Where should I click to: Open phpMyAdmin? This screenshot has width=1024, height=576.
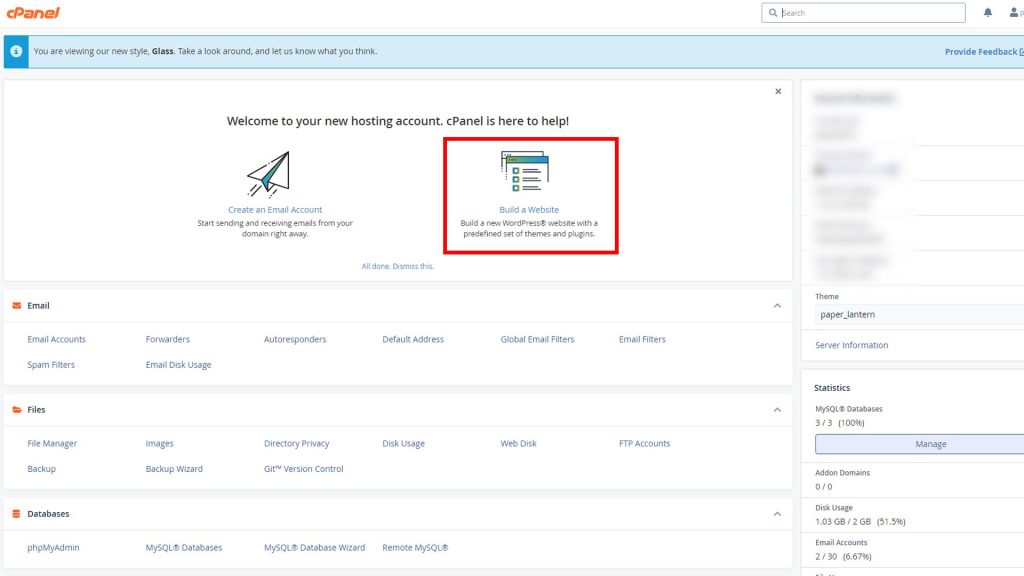(x=53, y=548)
